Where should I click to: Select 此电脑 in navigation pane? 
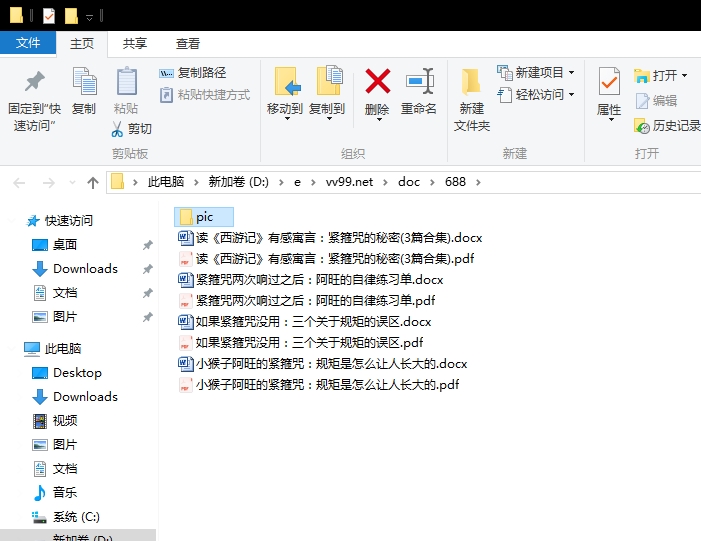(53, 348)
